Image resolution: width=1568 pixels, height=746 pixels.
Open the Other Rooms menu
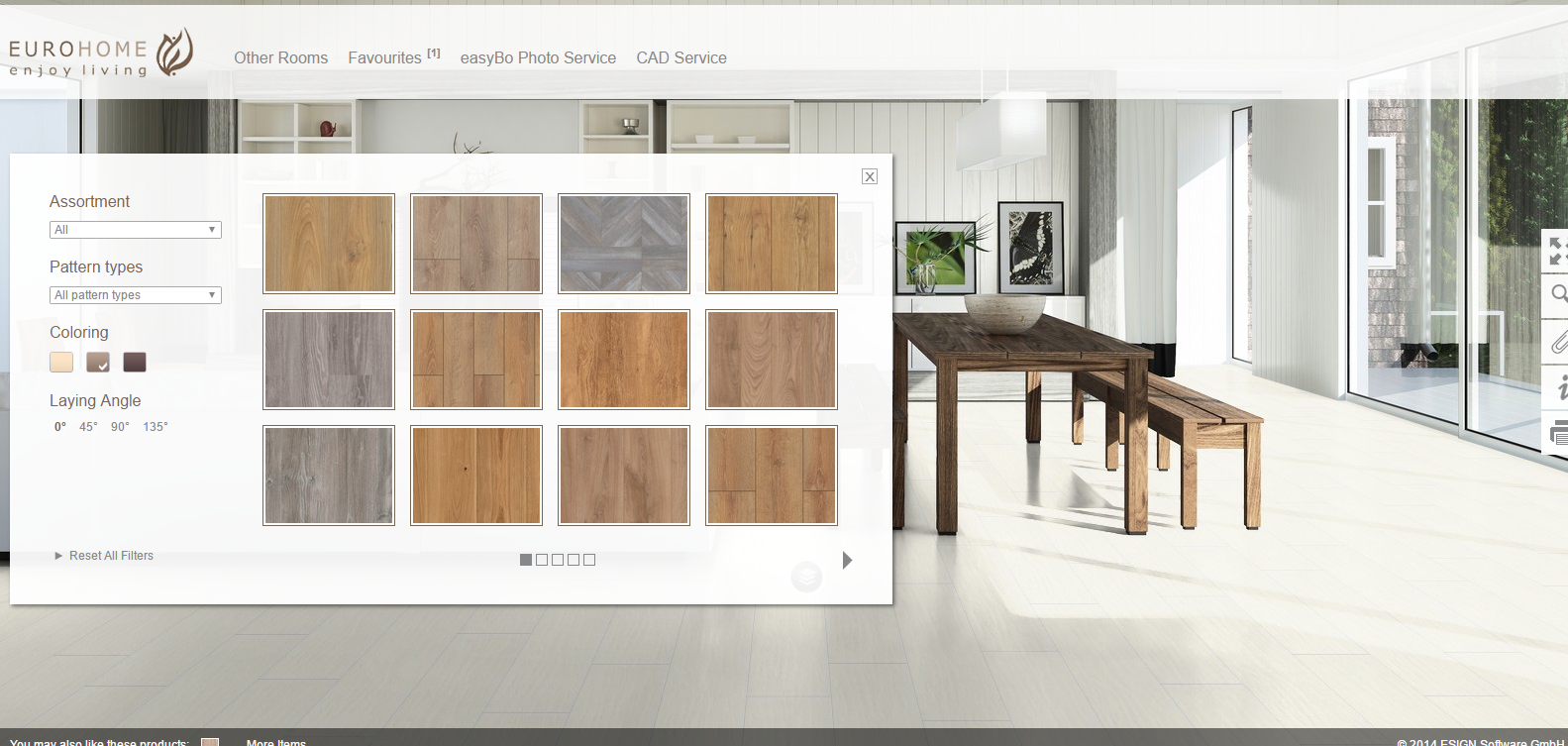pyautogui.click(x=280, y=58)
